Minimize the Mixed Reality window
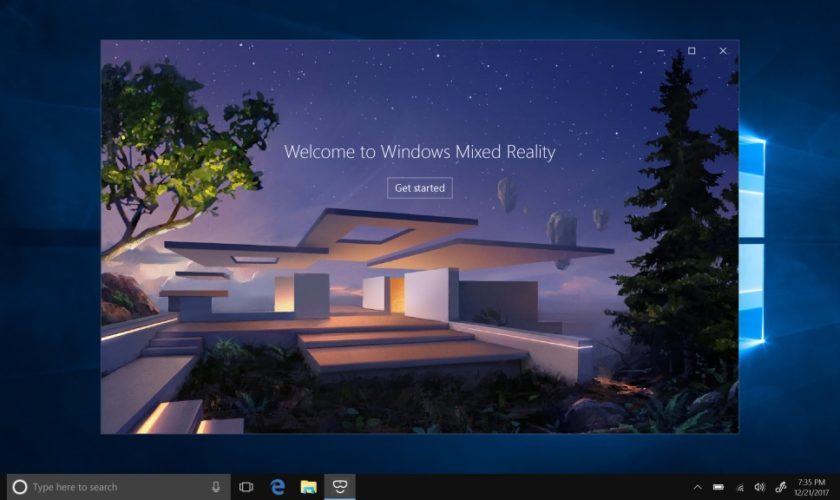Screen dimensions: 840x500 [x=661, y=51]
